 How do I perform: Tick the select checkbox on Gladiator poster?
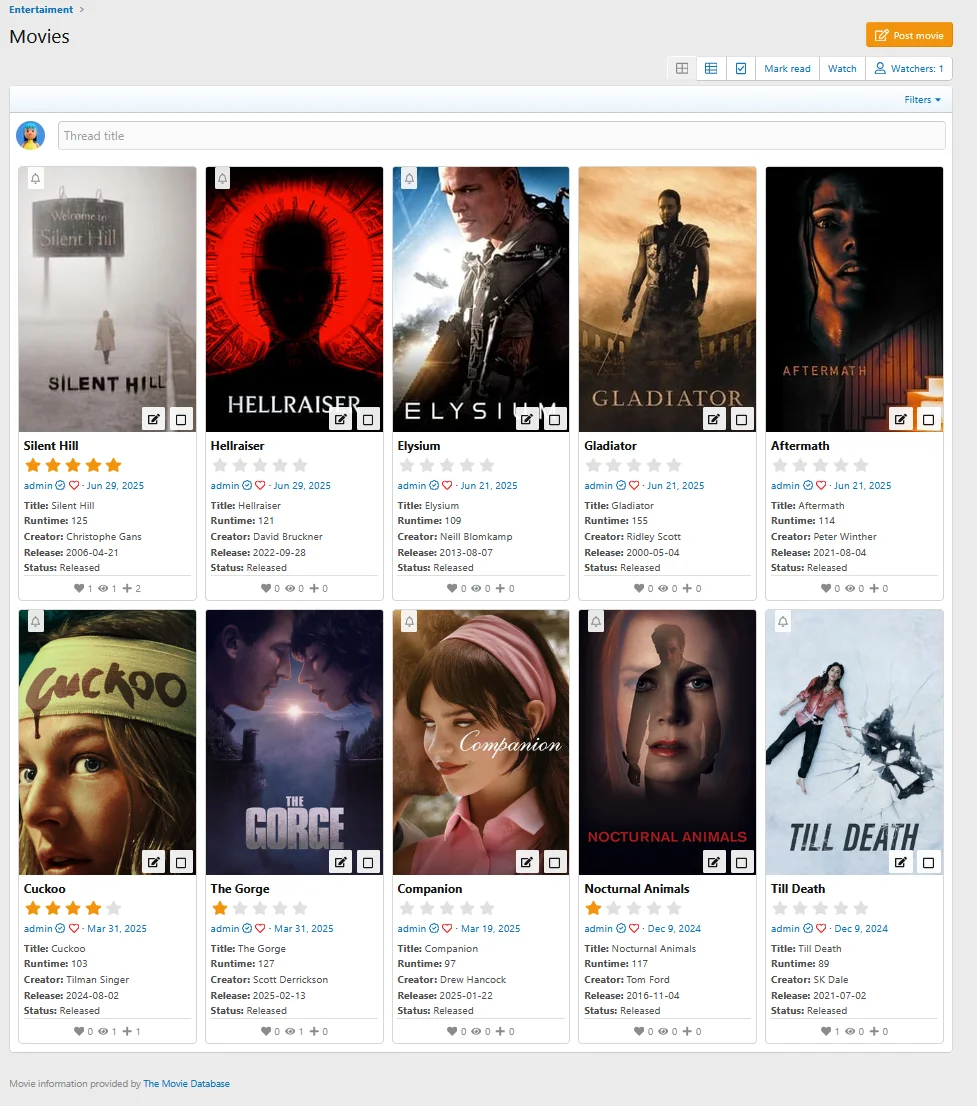(741, 419)
